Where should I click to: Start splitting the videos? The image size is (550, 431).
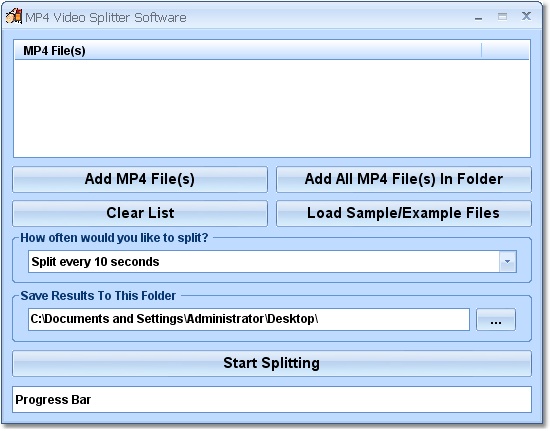[272, 363]
